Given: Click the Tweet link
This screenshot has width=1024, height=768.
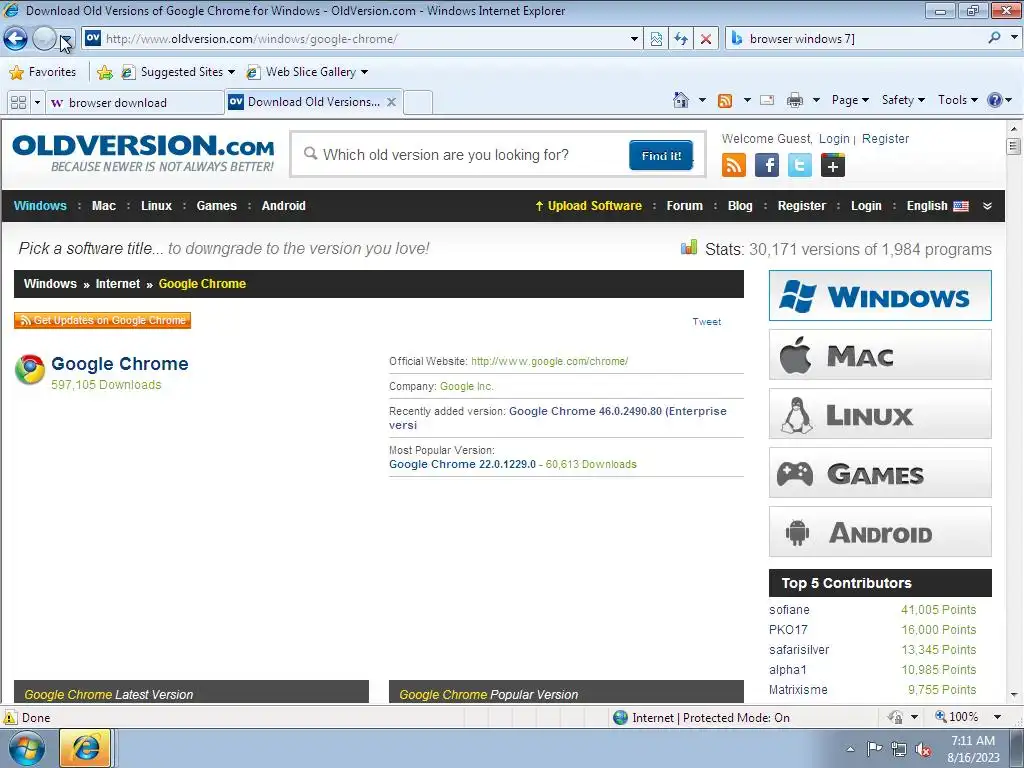Looking at the screenshot, I should point(707,321).
